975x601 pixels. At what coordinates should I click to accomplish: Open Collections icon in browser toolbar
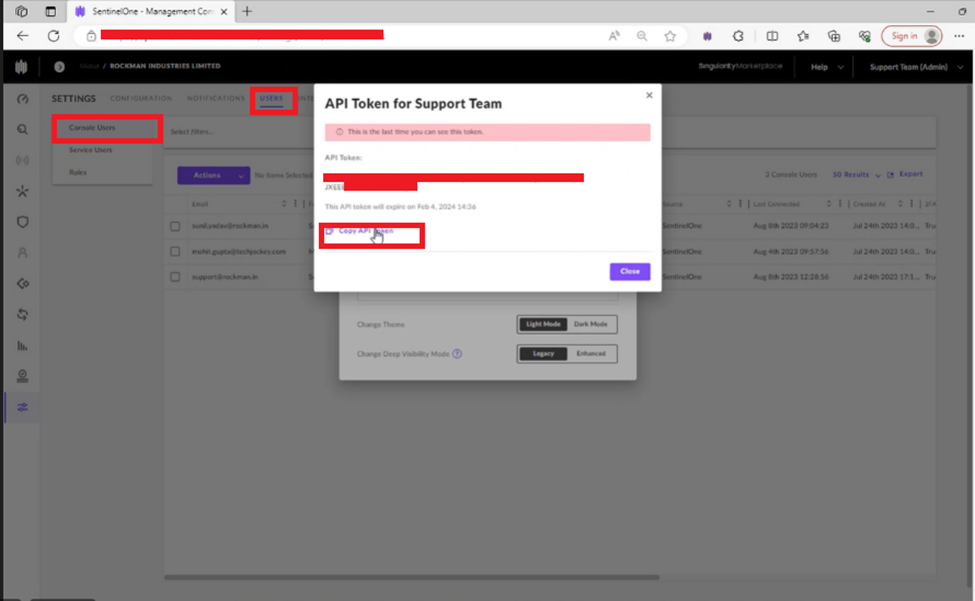(x=834, y=36)
